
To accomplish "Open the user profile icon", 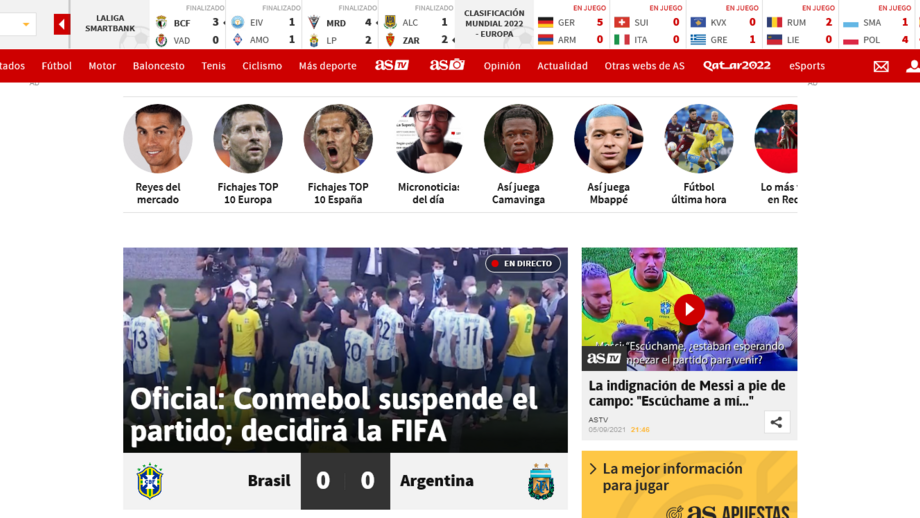I will (x=913, y=66).
